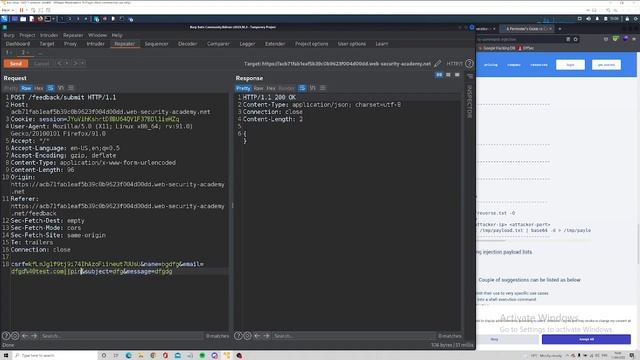Choose side-by-side request/response layout

(439, 75)
